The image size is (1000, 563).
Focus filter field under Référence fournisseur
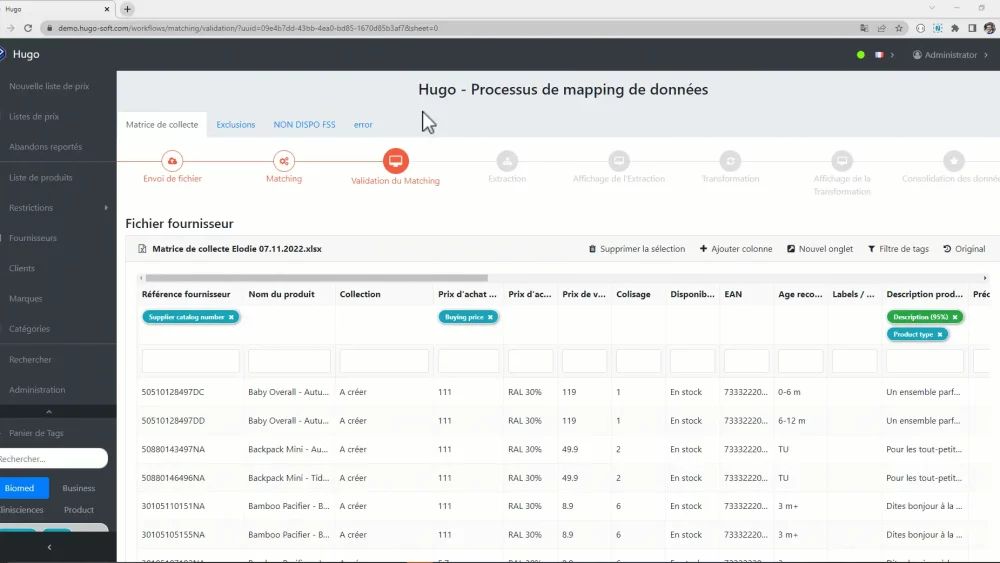(x=191, y=361)
